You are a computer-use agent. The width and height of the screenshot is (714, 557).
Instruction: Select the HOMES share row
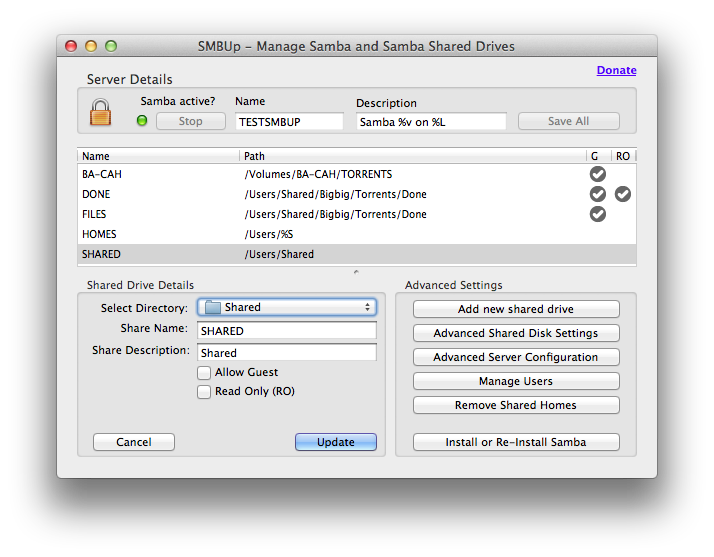tap(357, 234)
